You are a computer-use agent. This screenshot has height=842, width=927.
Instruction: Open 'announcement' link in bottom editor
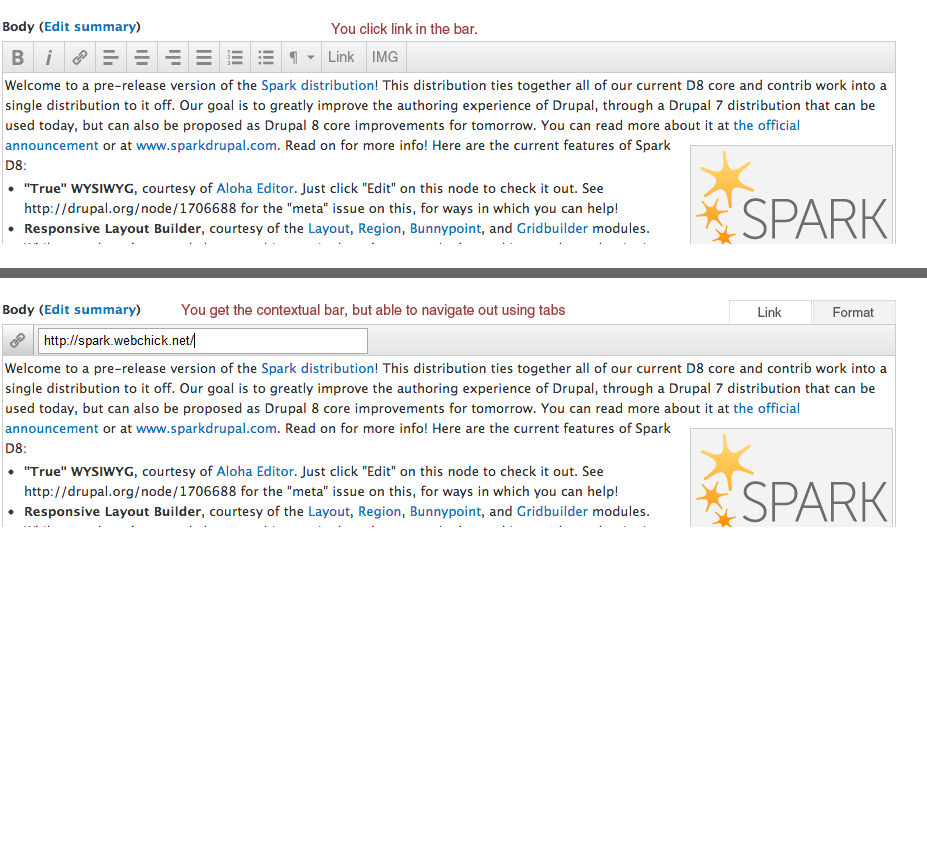[x=52, y=429]
